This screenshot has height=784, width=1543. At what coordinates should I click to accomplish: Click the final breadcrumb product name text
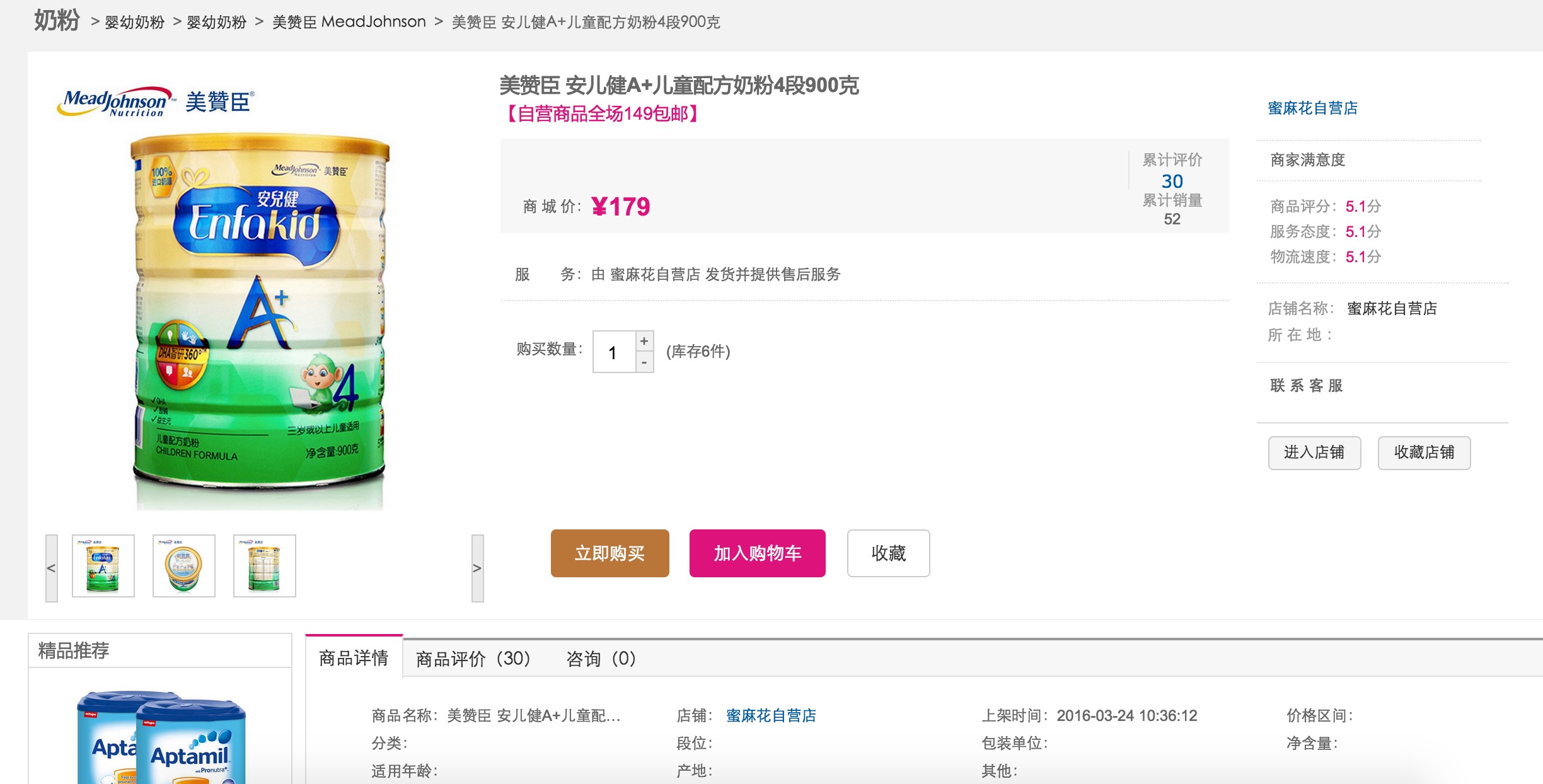pyautogui.click(x=586, y=22)
